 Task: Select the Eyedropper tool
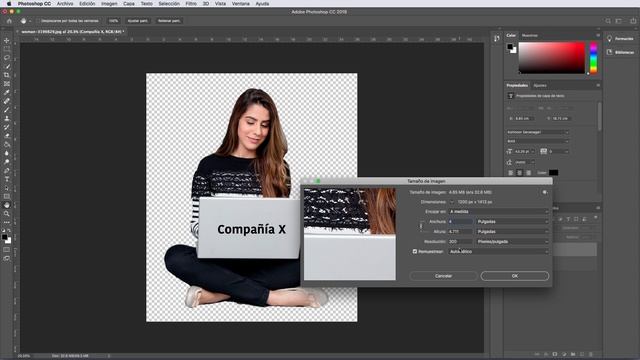(7, 92)
